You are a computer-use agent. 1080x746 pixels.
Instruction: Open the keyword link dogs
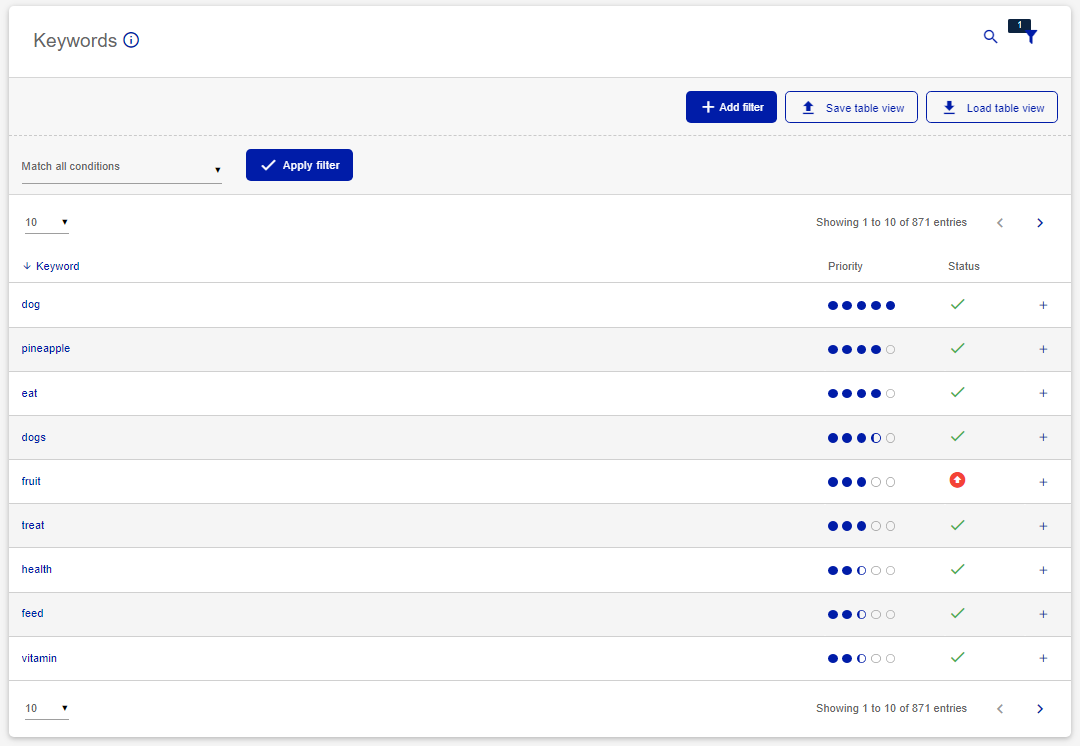pyautogui.click(x=34, y=437)
